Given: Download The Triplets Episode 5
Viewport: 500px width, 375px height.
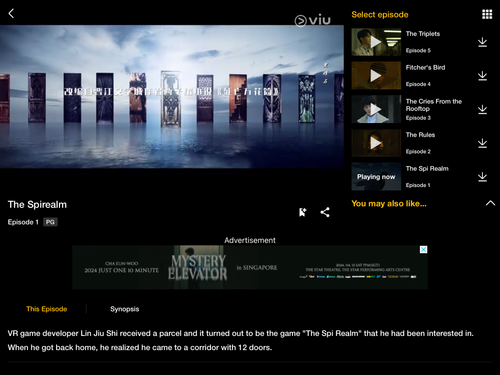Looking at the screenshot, I should click(482, 42).
